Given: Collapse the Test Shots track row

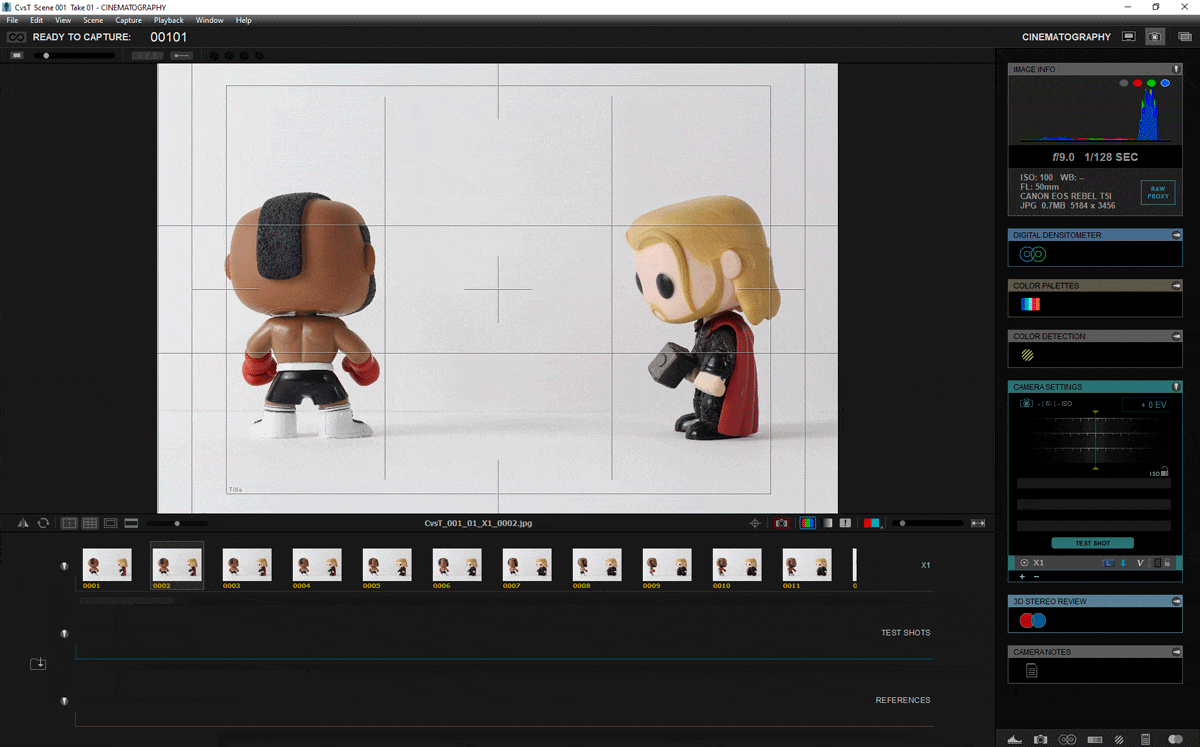Looking at the screenshot, I should pyautogui.click(x=64, y=633).
